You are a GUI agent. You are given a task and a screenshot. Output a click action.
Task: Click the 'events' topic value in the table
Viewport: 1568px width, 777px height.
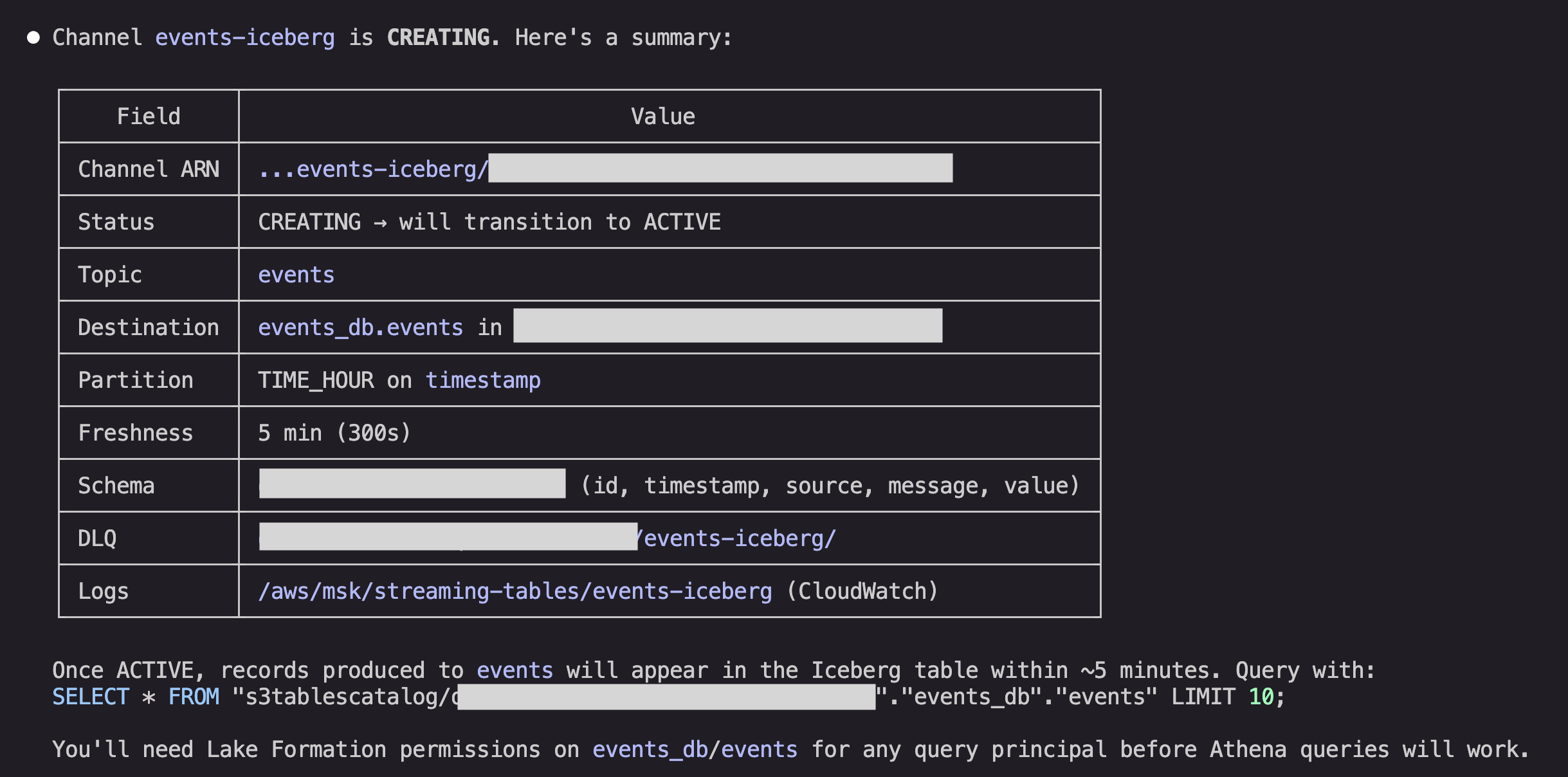(296, 275)
